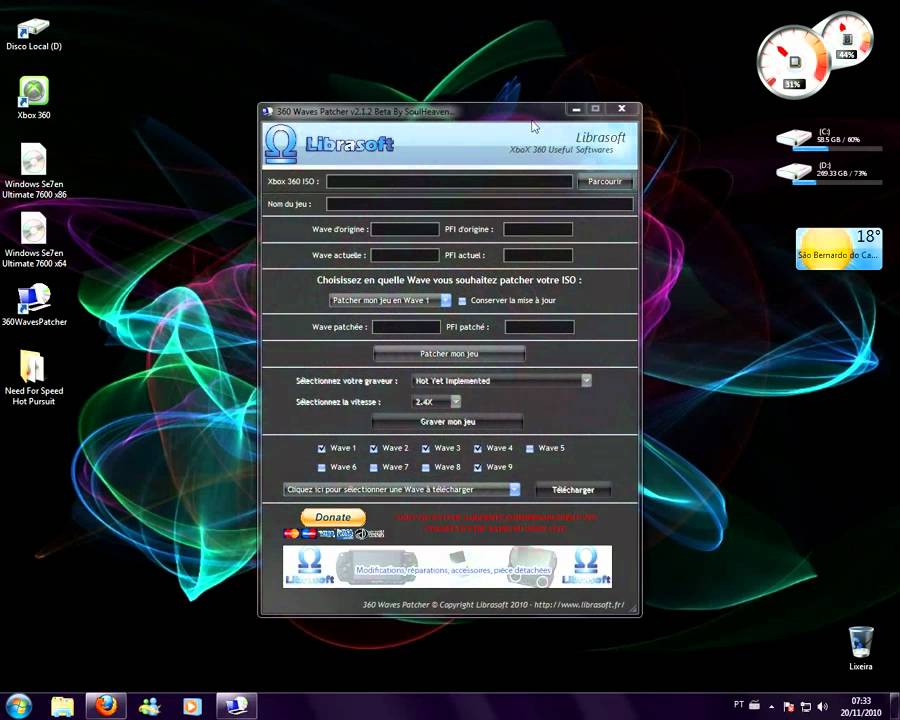Viewport: 900px width, 720px height.
Task: Click the Nom du jeu field
Action: pyautogui.click(x=480, y=204)
